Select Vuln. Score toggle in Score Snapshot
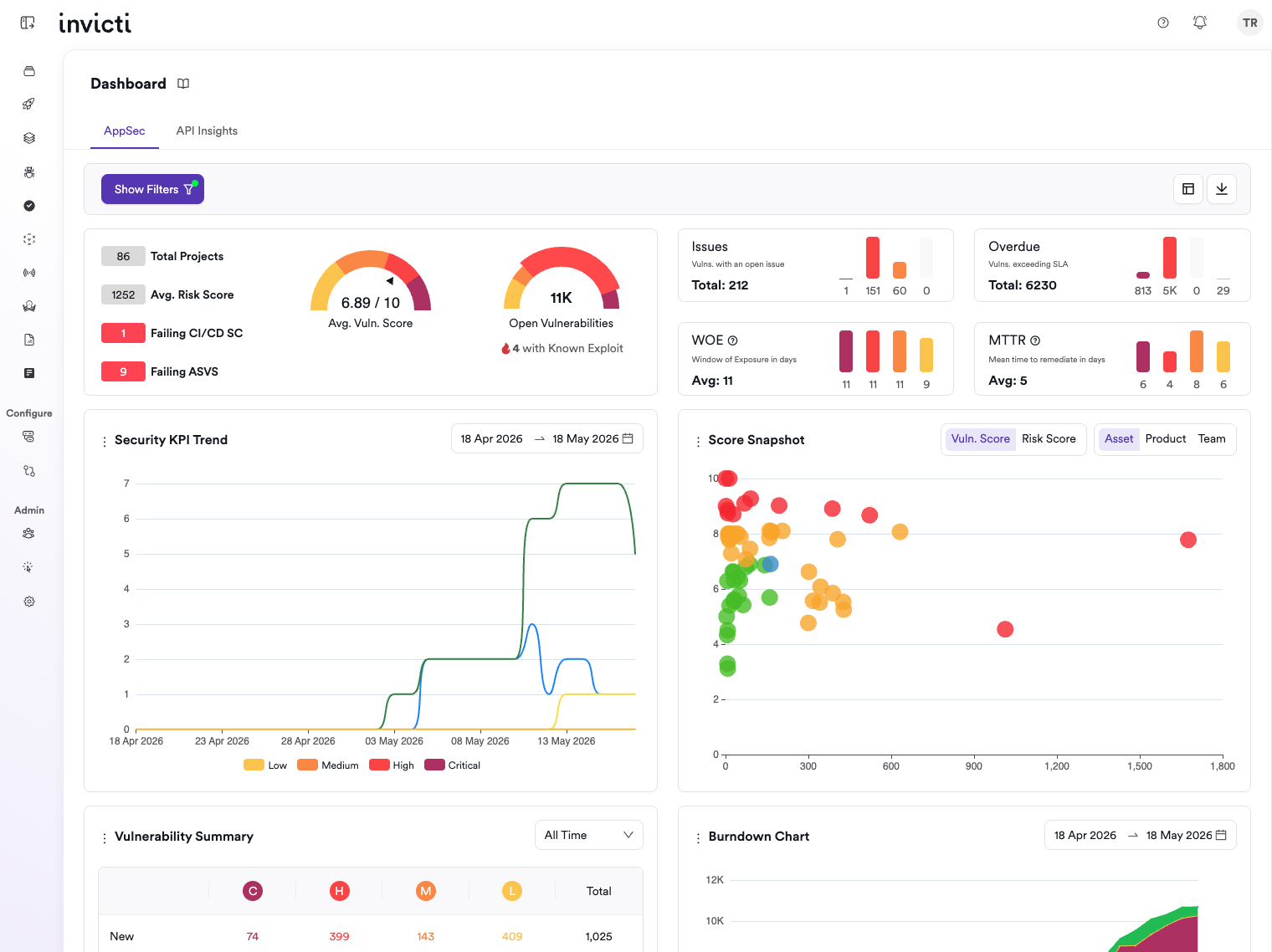The height and width of the screenshot is (952, 1272). click(980, 439)
